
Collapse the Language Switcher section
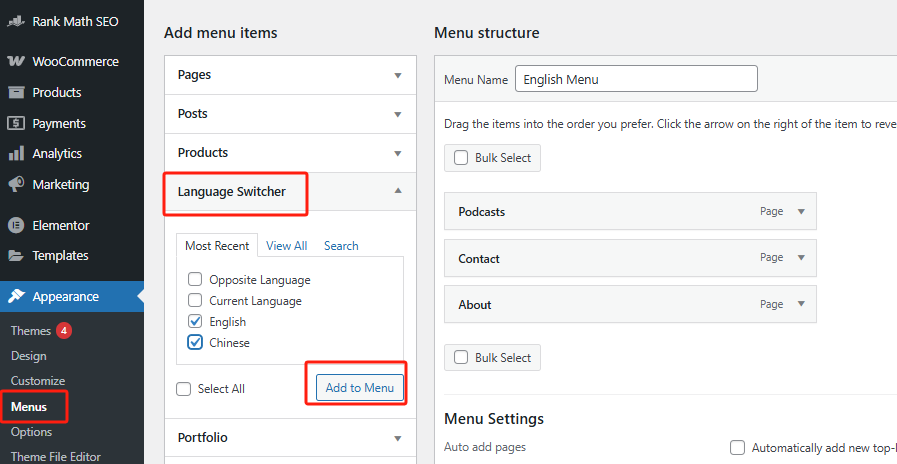point(397,191)
